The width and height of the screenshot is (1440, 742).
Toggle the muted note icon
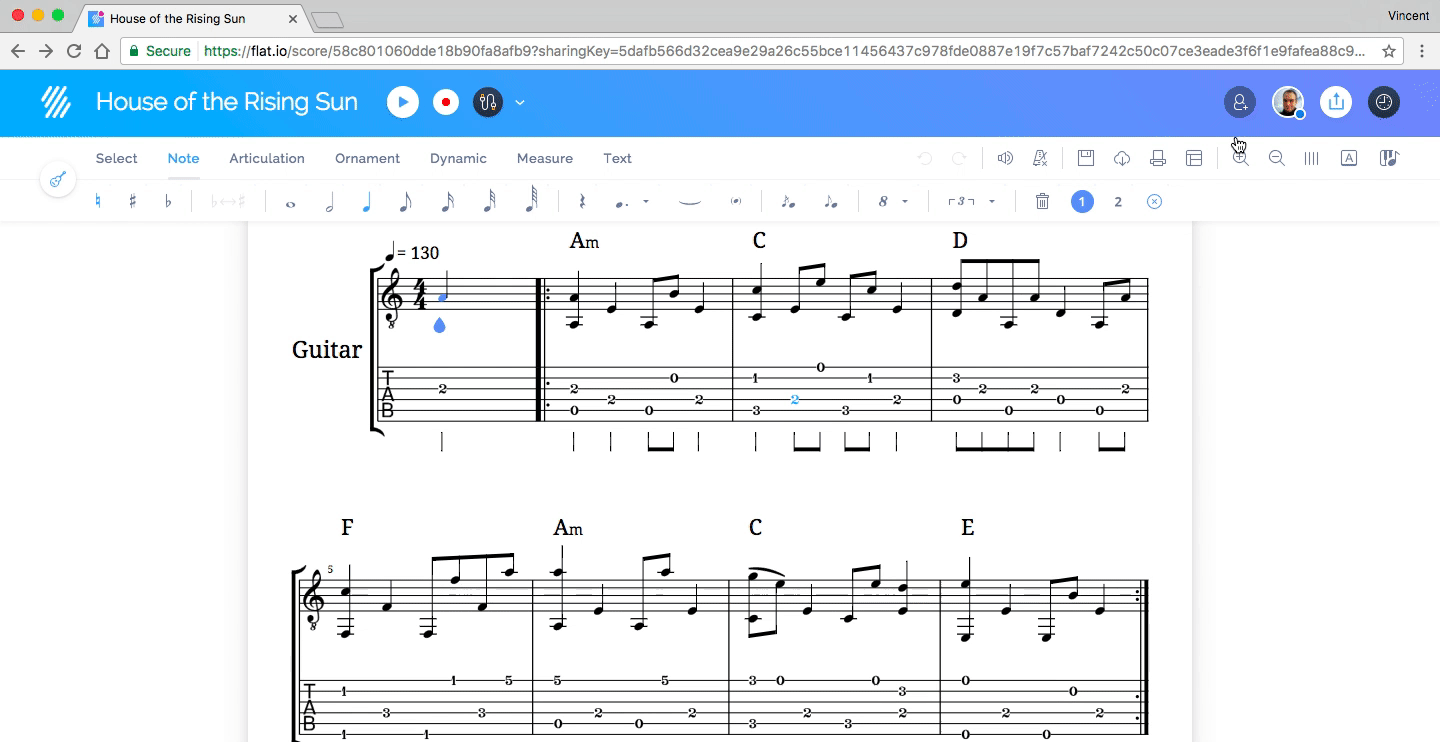coord(1040,158)
